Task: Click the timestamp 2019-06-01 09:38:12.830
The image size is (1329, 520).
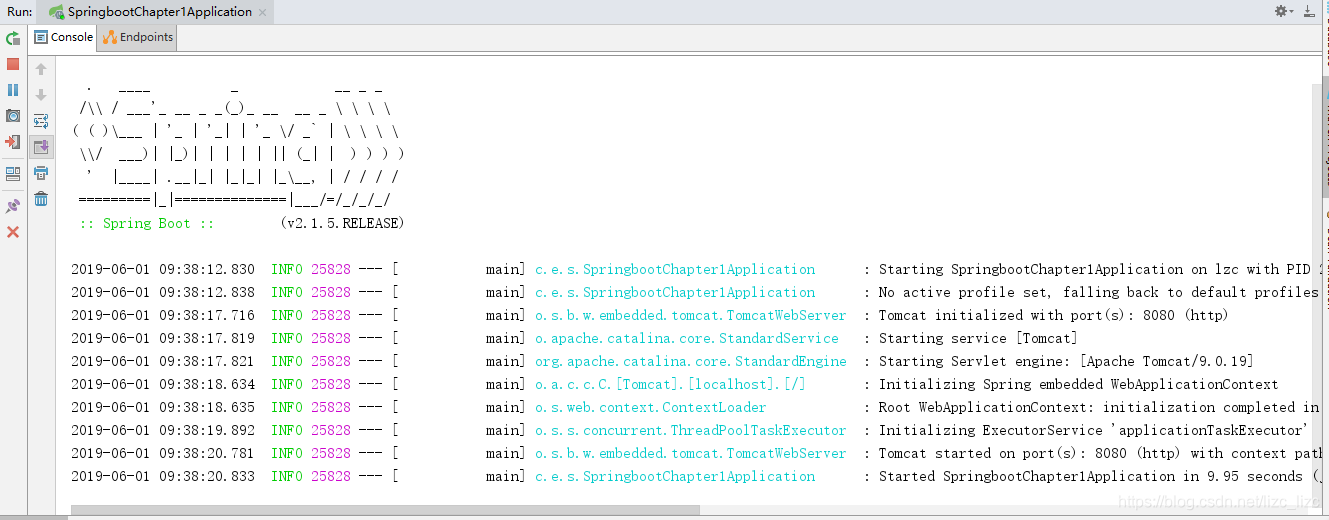Action: (x=163, y=269)
